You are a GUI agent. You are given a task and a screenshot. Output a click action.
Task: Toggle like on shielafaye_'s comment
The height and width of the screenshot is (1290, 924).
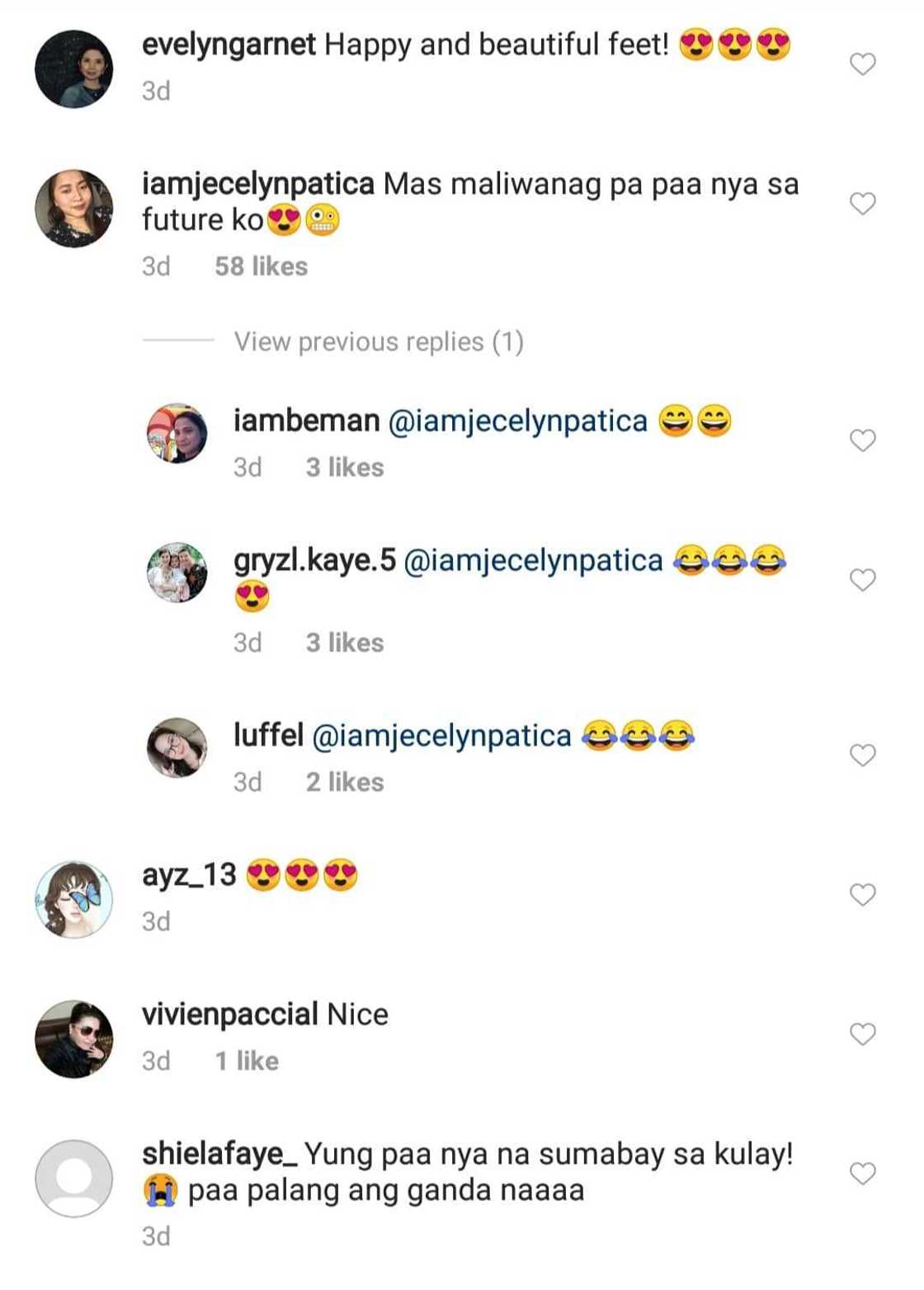point(862,1174)
